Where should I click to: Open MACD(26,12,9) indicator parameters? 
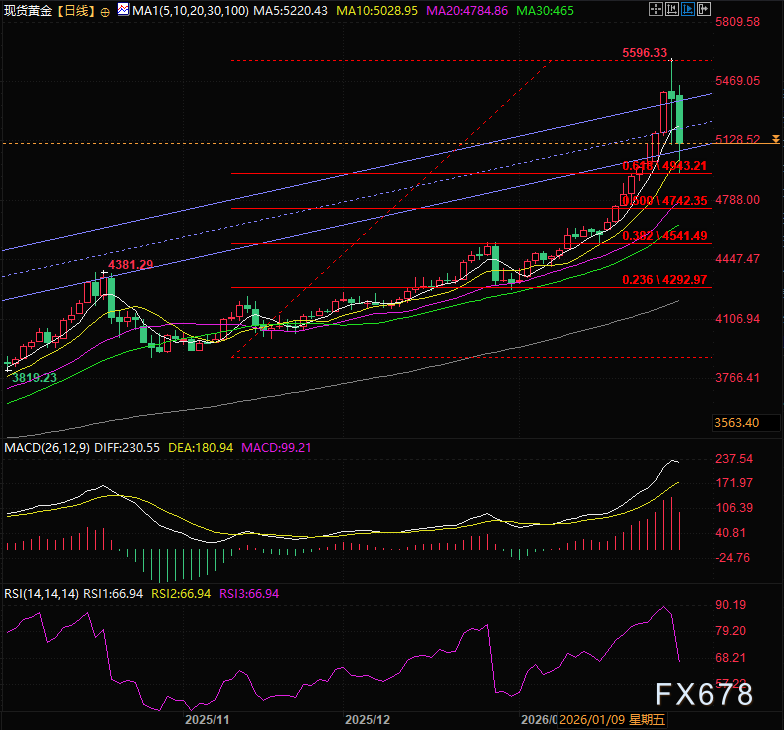[x=46, y=448]
